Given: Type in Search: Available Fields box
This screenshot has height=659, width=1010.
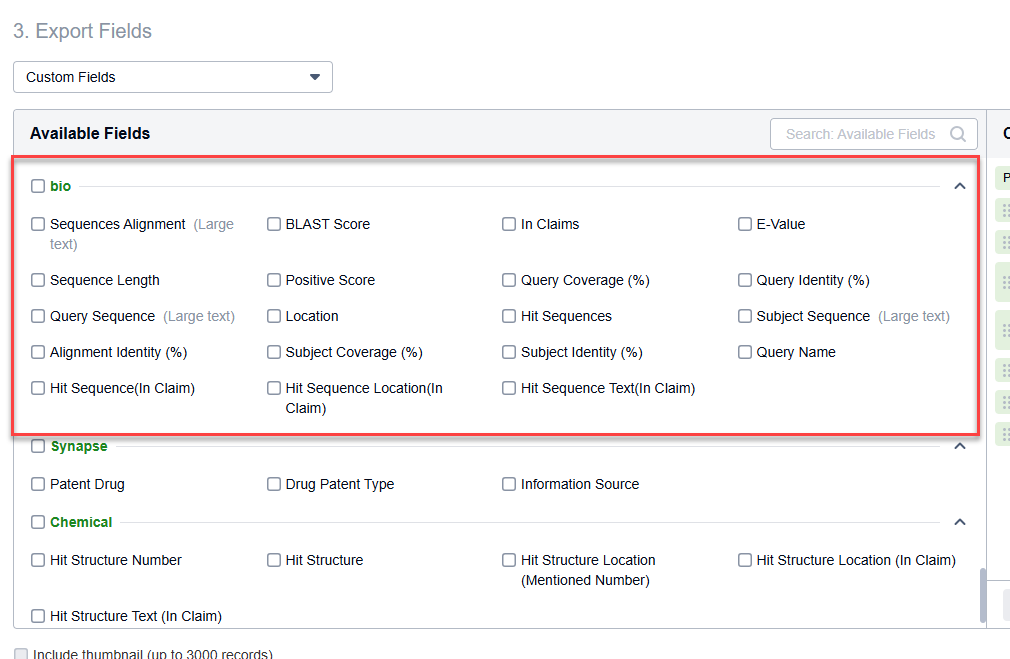Looking at the screenshot, I should coord(860,134).
